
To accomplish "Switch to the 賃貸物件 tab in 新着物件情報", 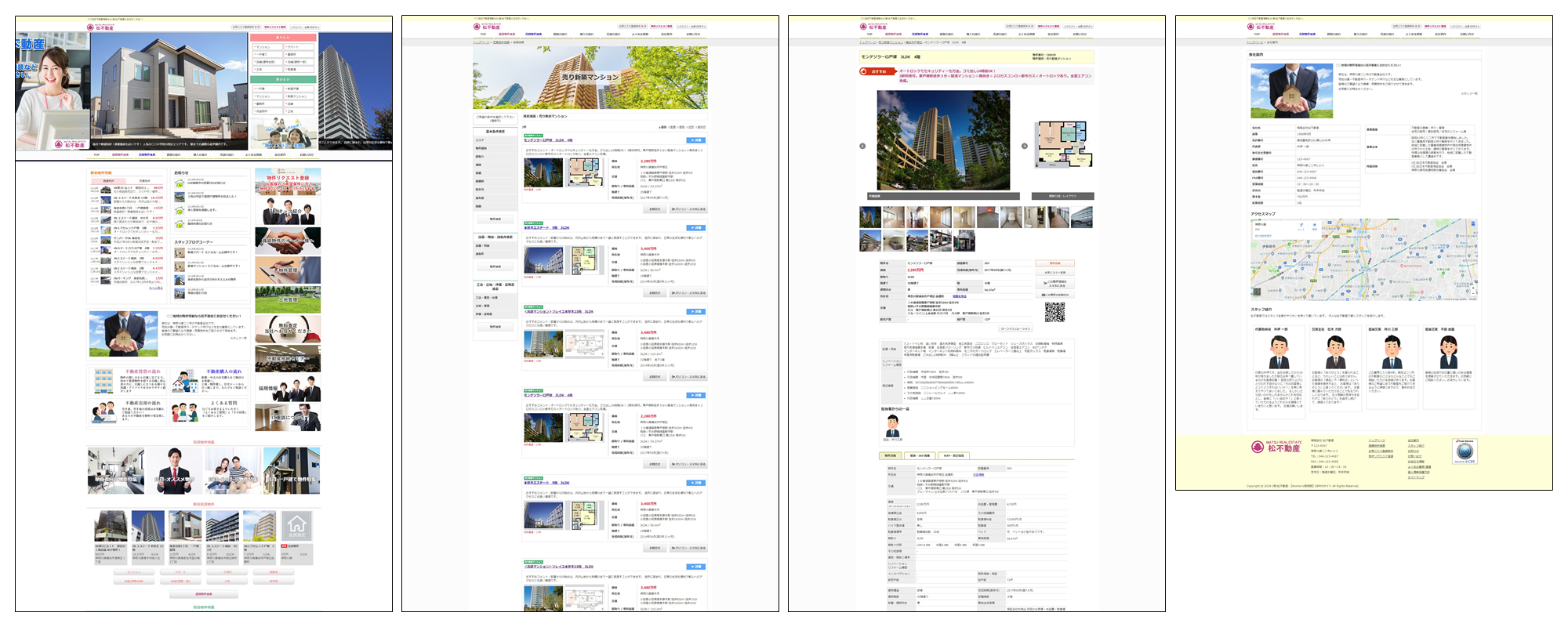I will [x=108, y=181].
